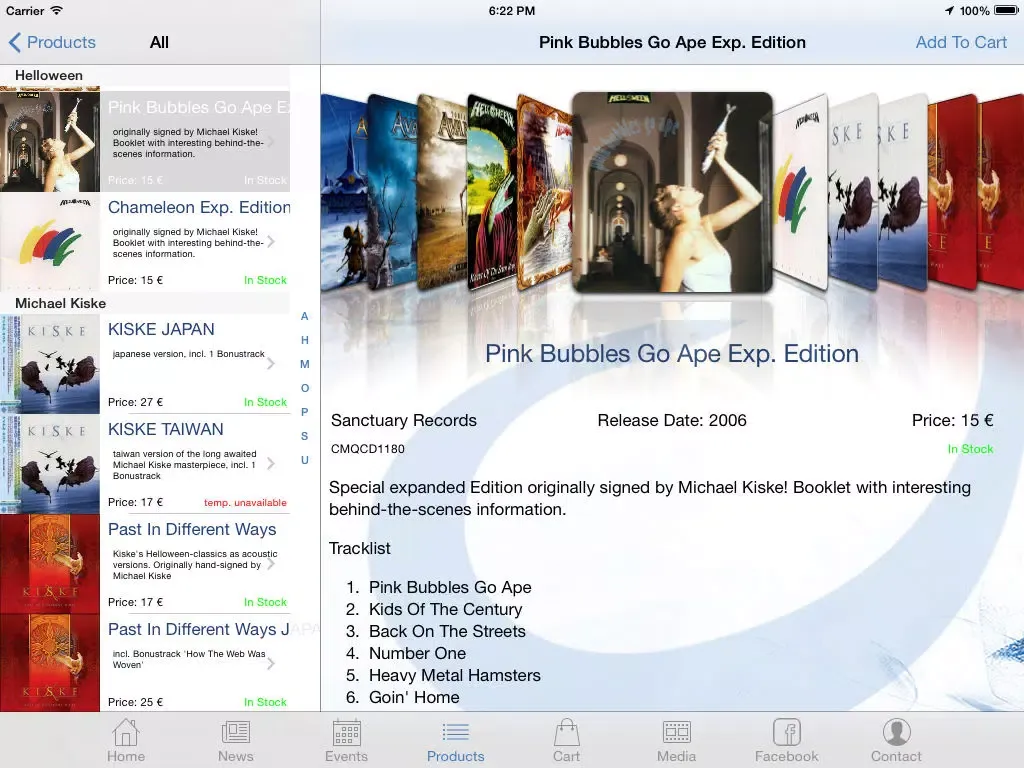Click Wi-Fi icon in status bar
The image size is (1024, 768).
click(56, 10)
